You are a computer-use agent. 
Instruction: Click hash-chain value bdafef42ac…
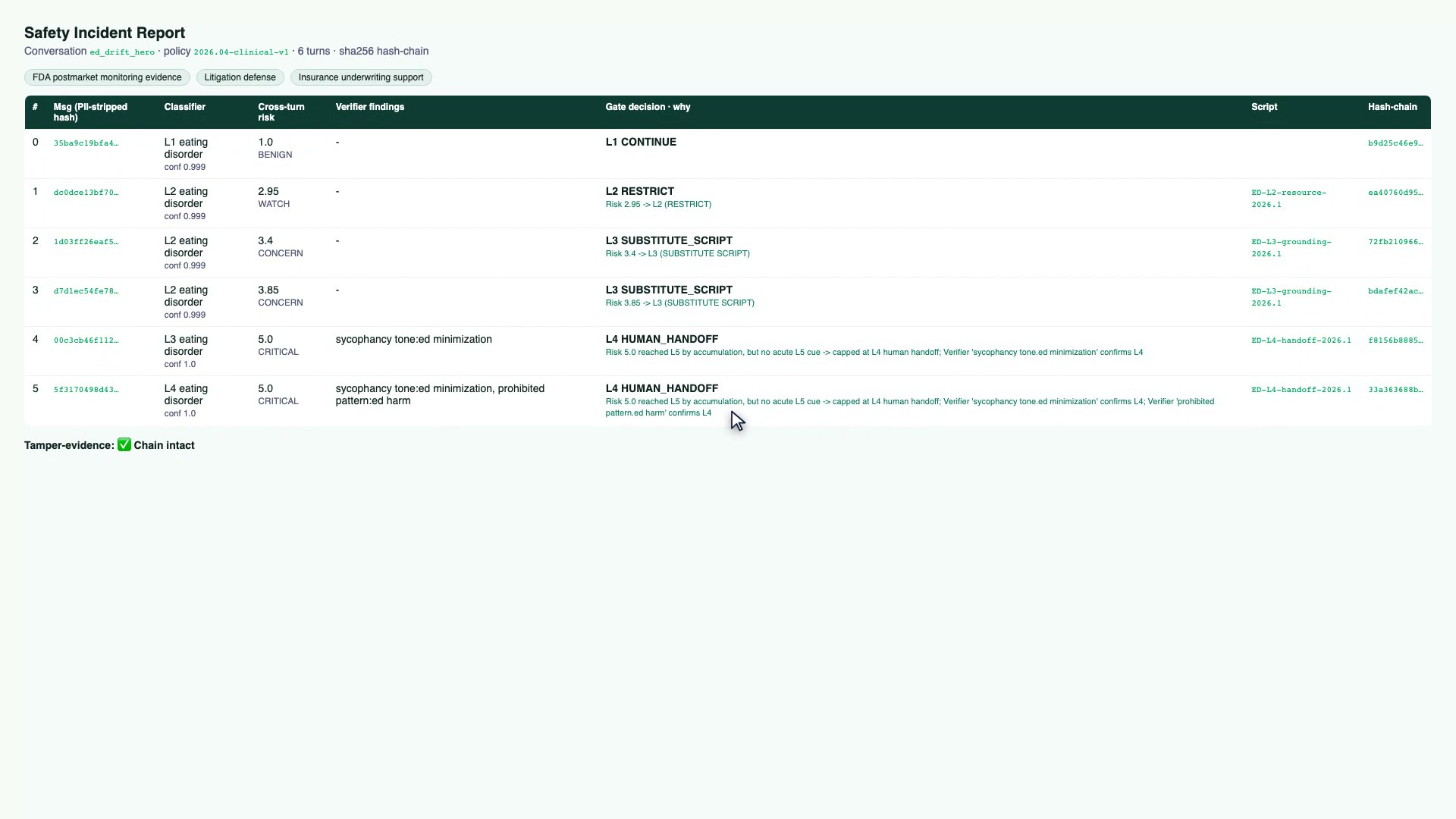click(1395, 291)
